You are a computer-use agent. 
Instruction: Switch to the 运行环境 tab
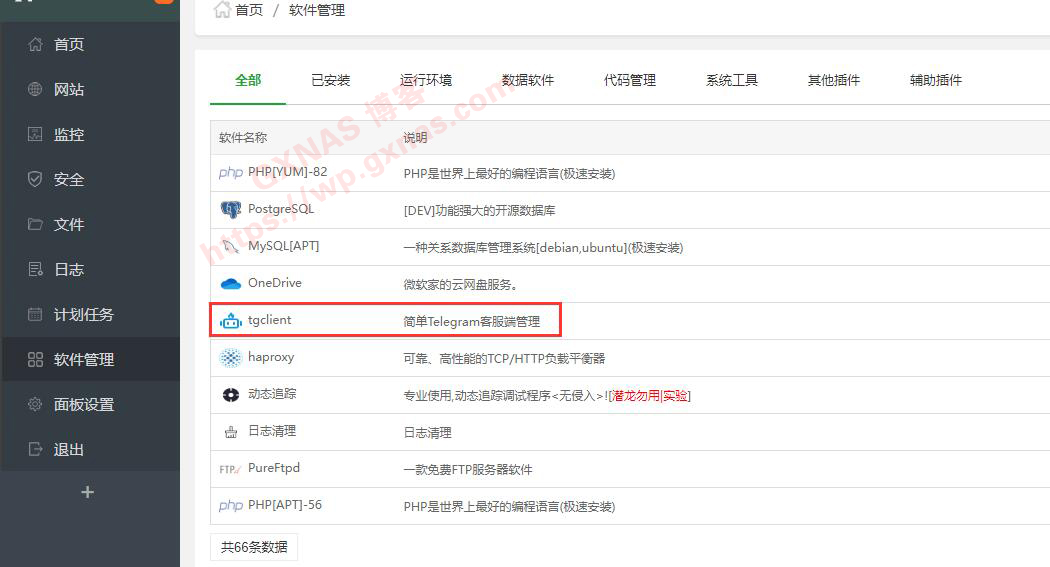pos(426,80)
